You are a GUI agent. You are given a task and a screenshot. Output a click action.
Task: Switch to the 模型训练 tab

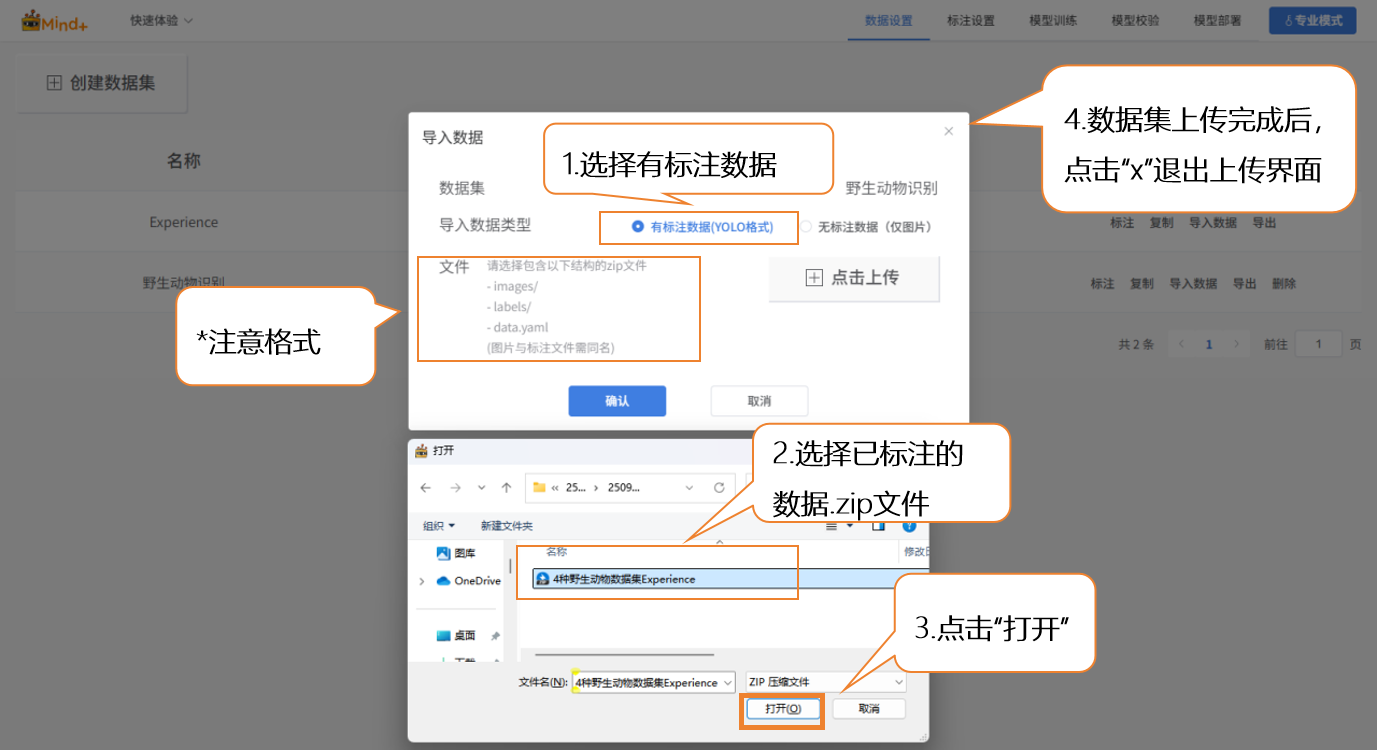pyautogui.click(x=1053, y=20)
